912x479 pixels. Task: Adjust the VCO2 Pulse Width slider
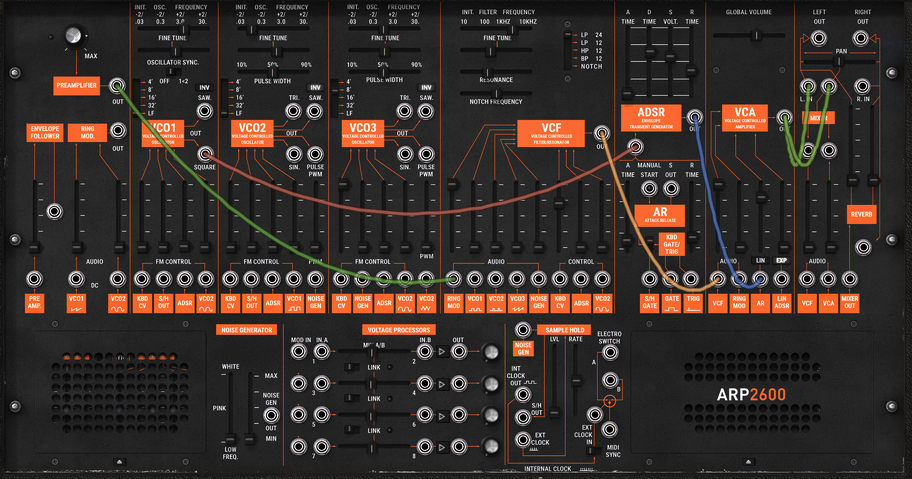(273, 73)
